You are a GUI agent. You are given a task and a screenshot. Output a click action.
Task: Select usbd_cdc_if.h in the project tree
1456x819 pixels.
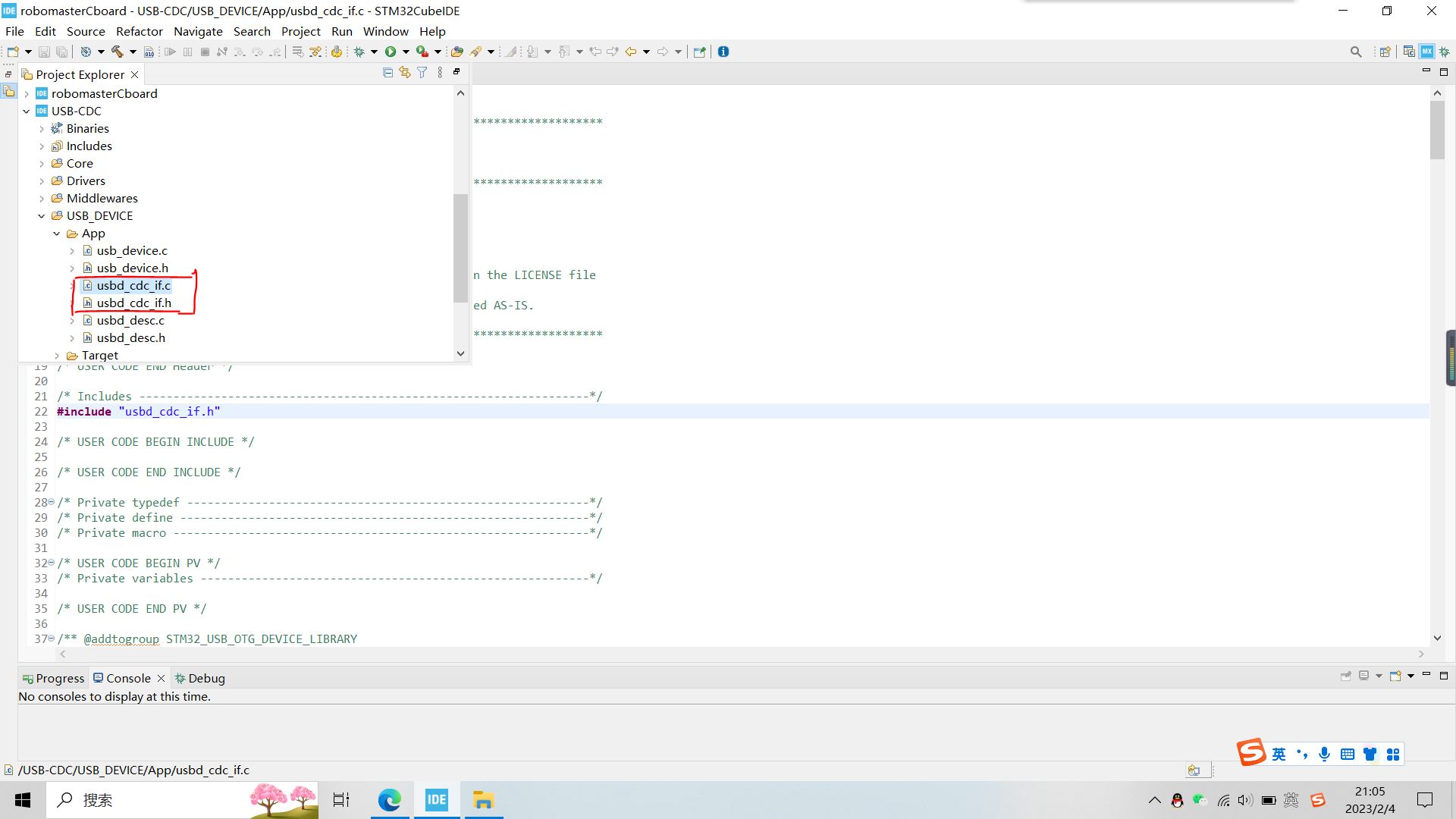pyautogui.click(x=134, y=303)
